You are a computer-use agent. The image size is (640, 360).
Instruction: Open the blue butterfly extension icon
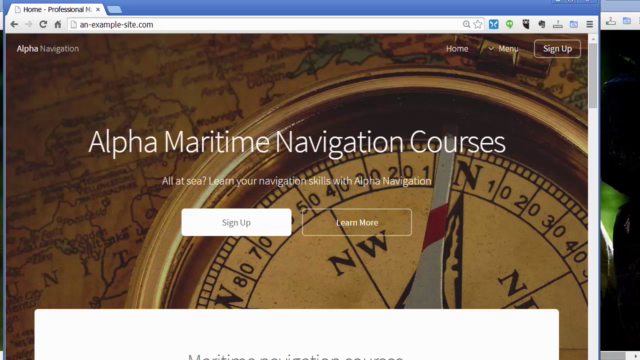[x=493, y=24]
